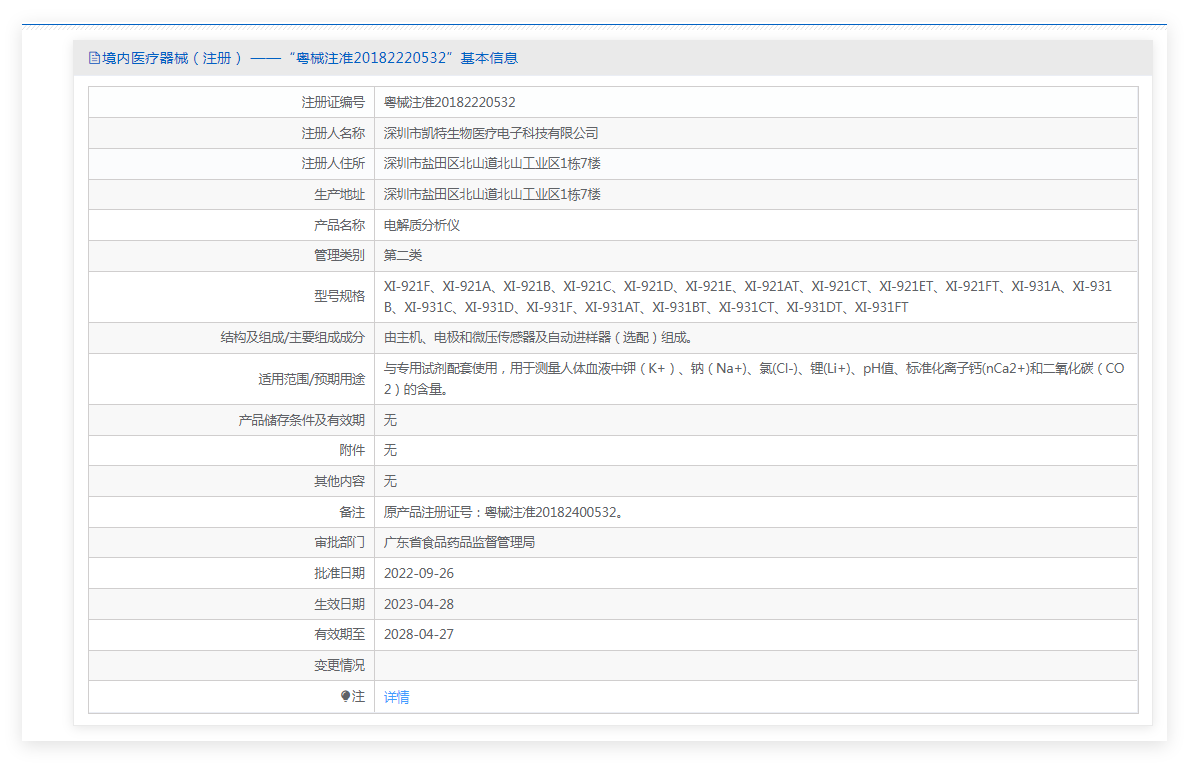Click 无 in the 其他内容 row
This screenshot has width=1189, height=763.
click(391, 482)
